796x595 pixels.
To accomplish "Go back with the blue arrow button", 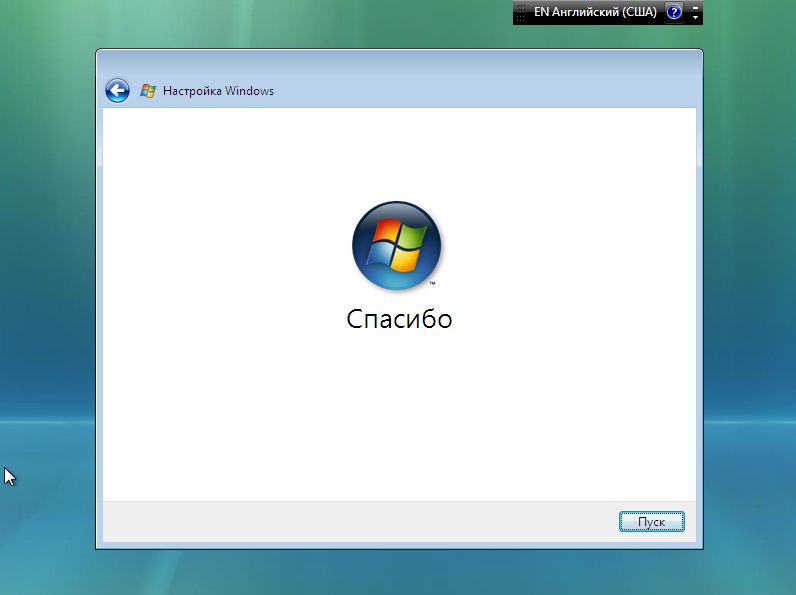I will 117,91.
